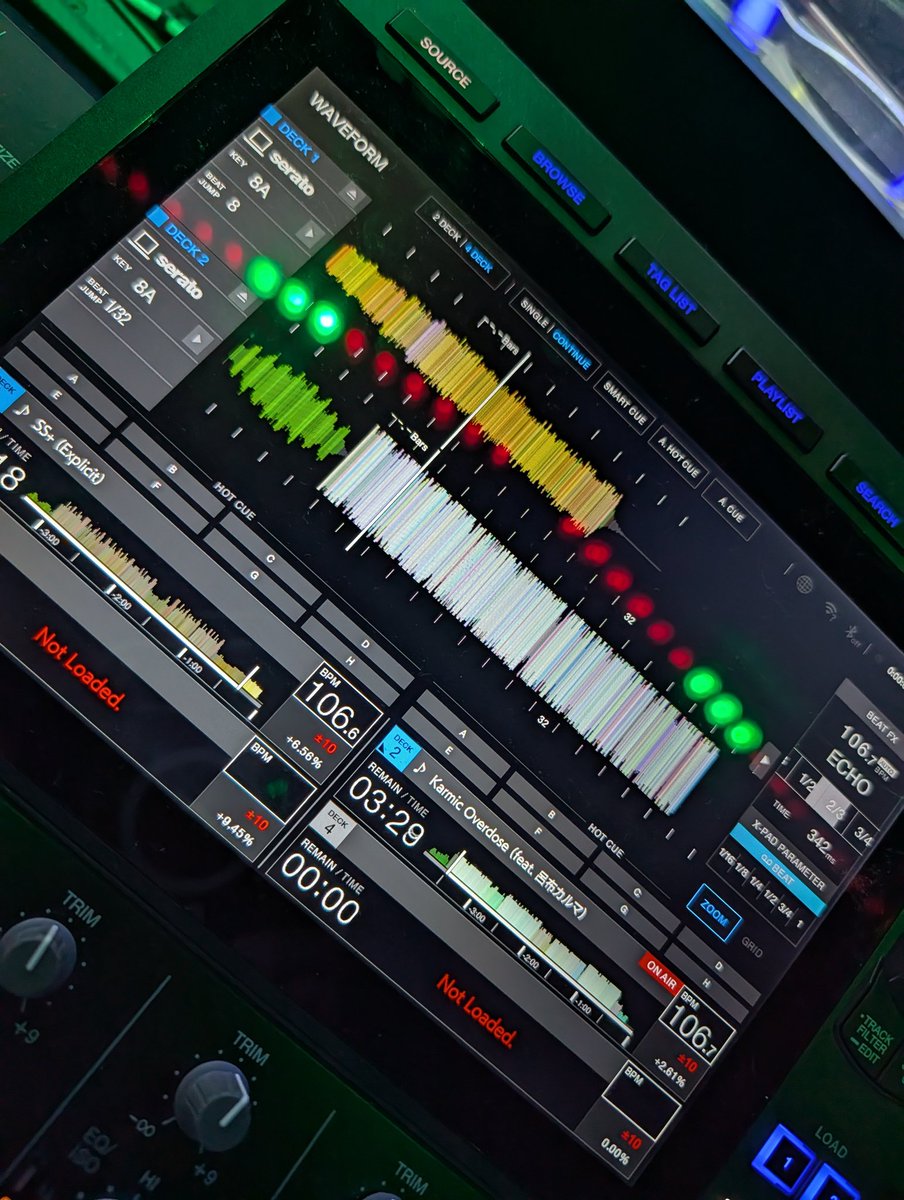This screenshot has width=904, height=1200.
Task: Tap the red ON AIR indicator
Action: 661,973
